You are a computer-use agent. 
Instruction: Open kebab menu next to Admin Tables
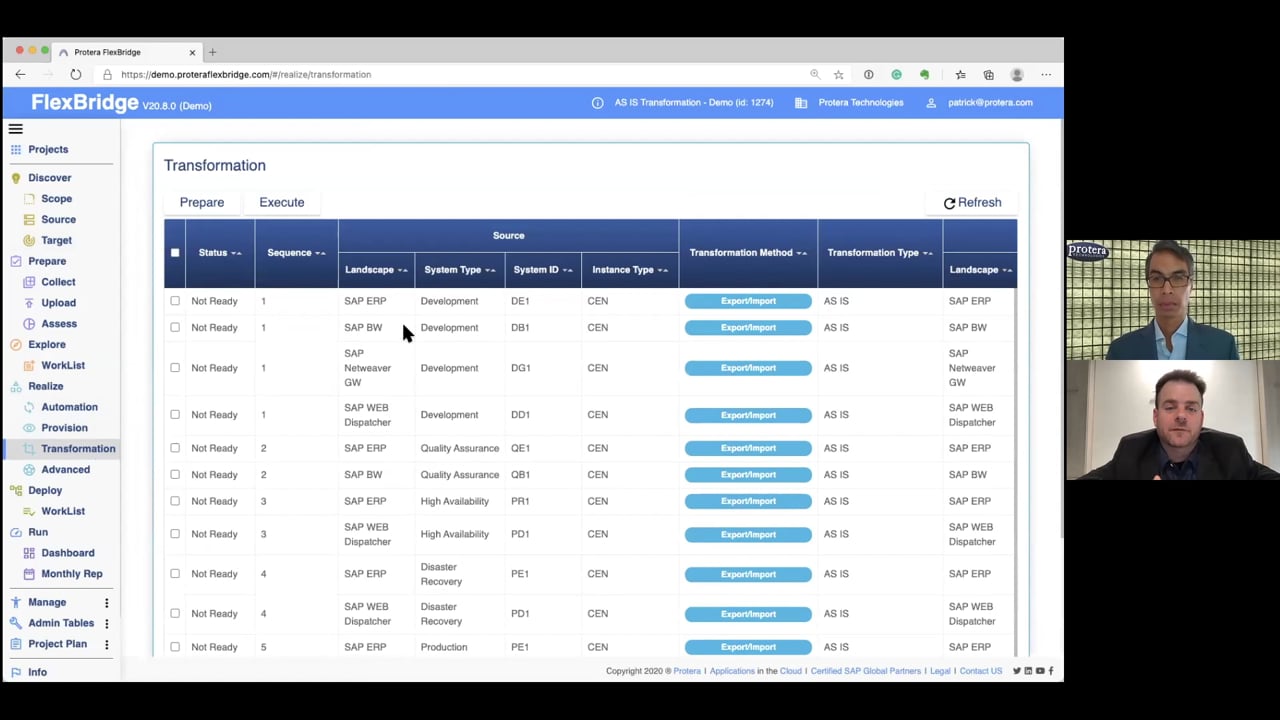(106, 624)
